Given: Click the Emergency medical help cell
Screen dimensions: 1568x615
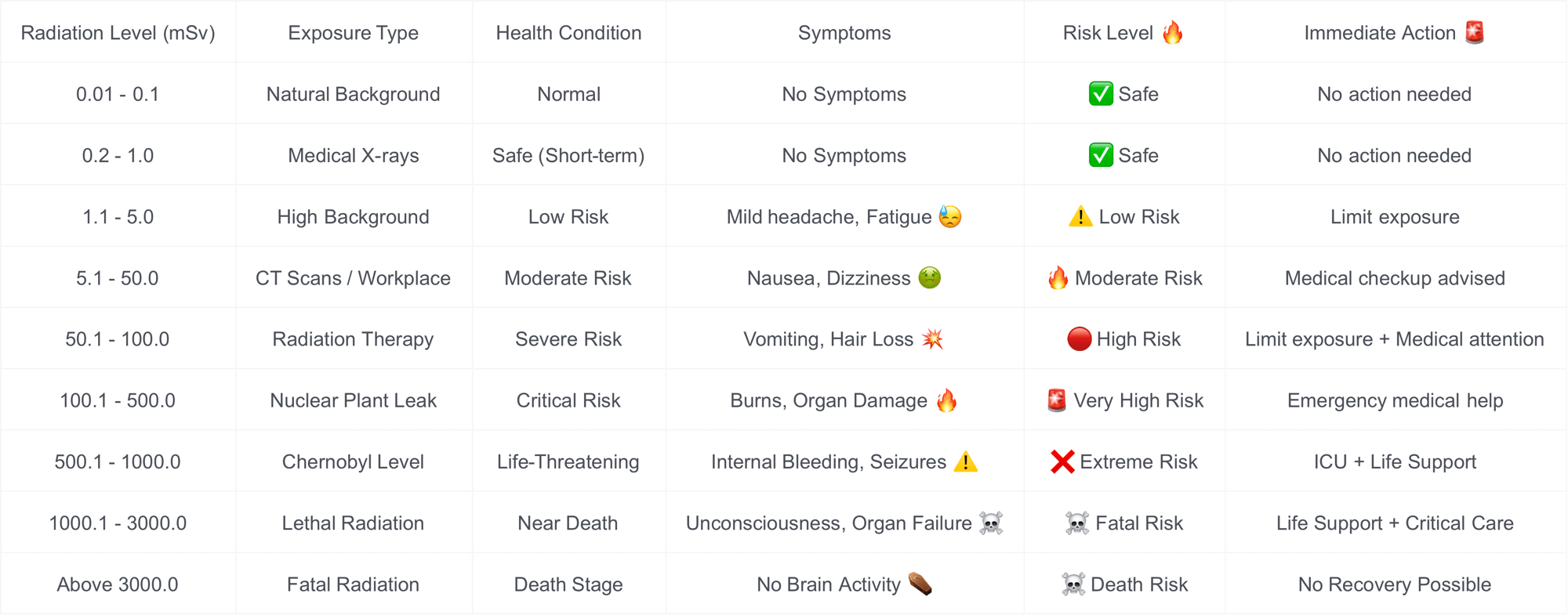Looking at the screenshot, I should click(x=1395, y=401).
